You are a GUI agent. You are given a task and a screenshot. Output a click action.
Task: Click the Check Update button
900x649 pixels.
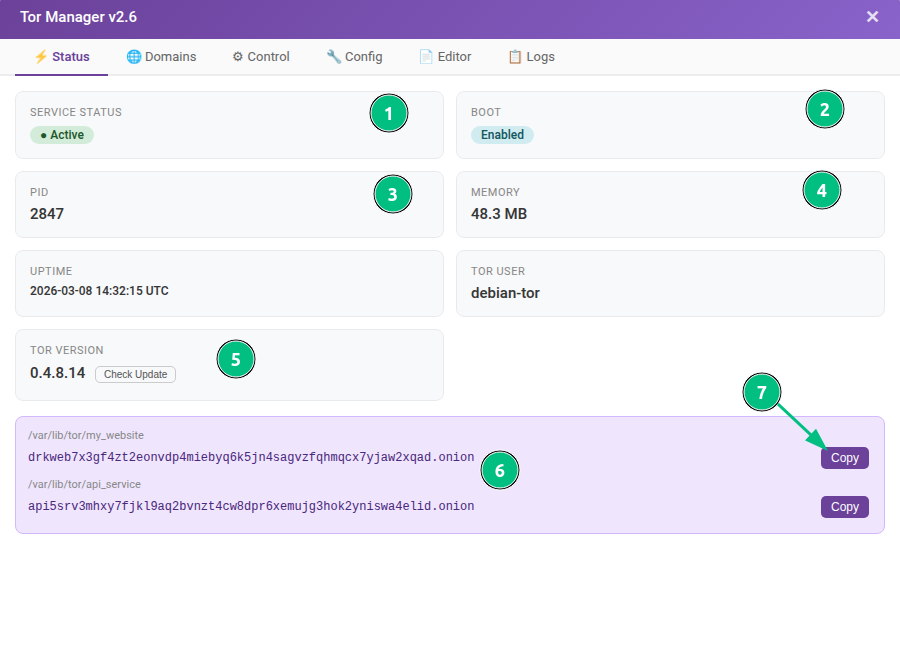(135, 374)
